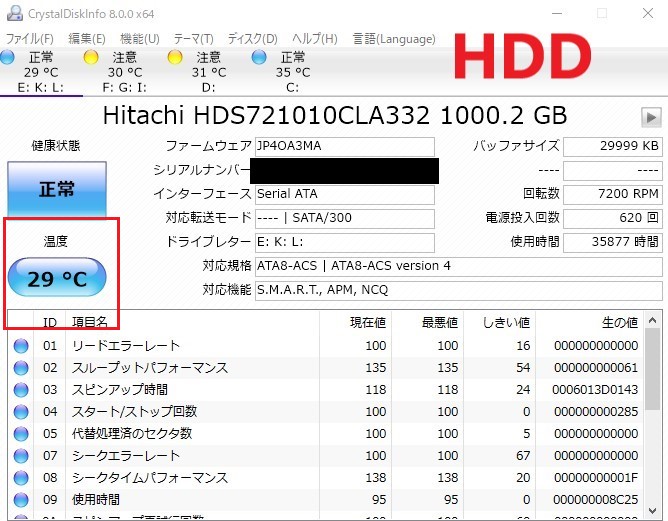Click the drive letter field E: K: L:

click(345, 242)
